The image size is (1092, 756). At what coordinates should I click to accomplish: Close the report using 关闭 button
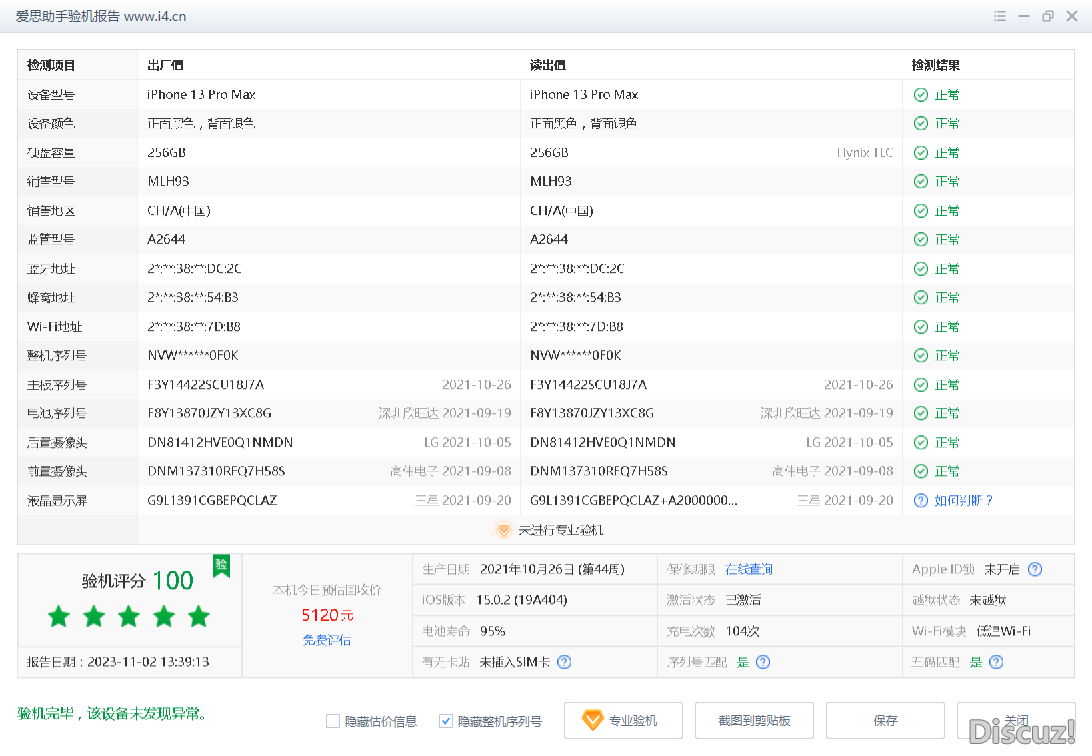(1016, 720)
